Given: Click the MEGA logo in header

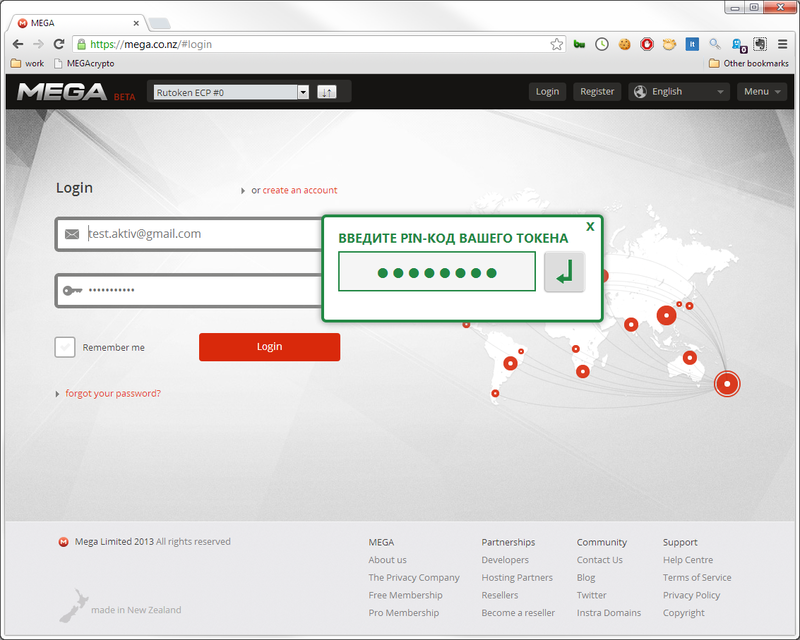Looking at the screenshot, I should (x=62, y=92).
